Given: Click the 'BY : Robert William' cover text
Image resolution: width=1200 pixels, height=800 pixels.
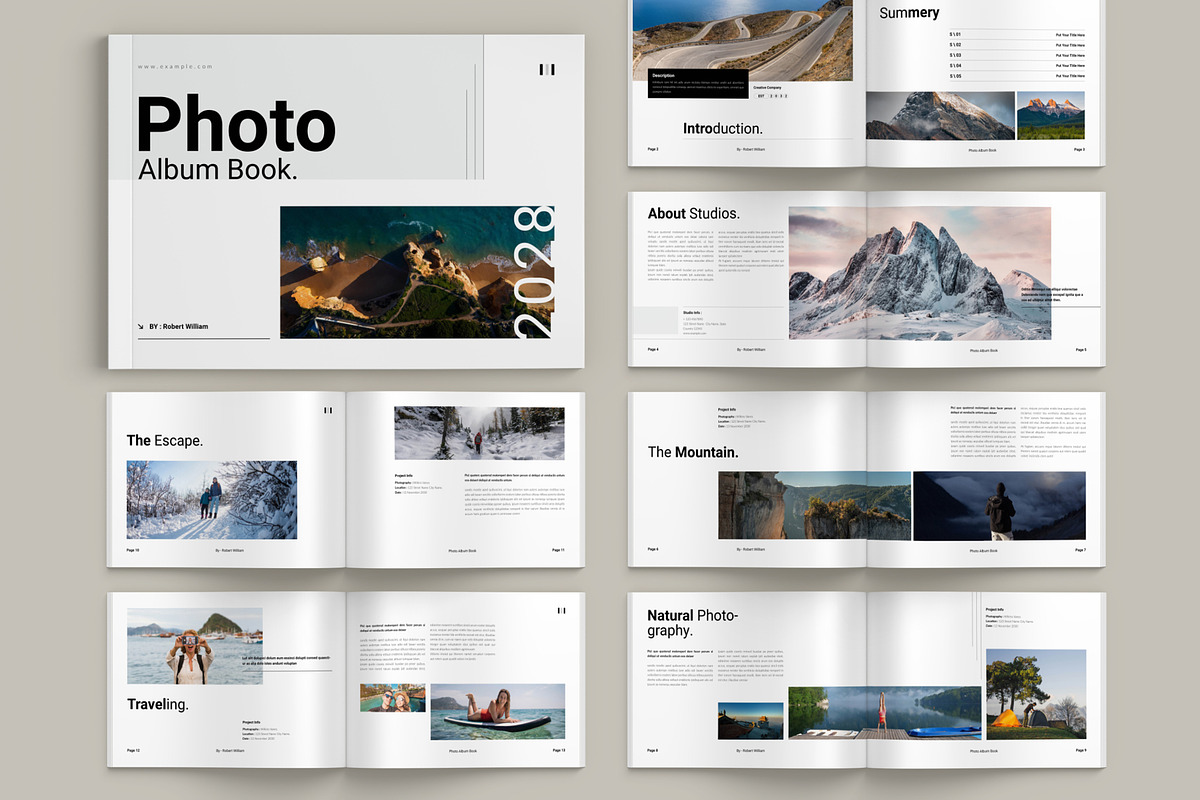Looking at the screenshot, I should click(x=179, y=326).
